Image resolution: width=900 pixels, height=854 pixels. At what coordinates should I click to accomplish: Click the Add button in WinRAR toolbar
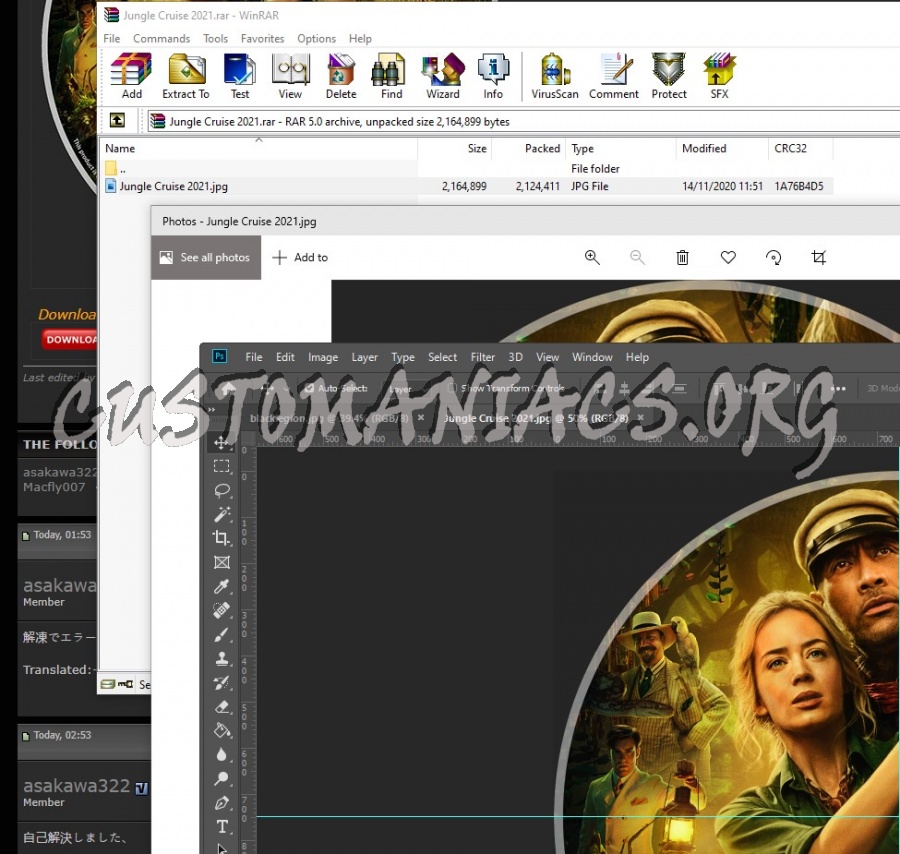pyautogui.click(x=131, y=76)
